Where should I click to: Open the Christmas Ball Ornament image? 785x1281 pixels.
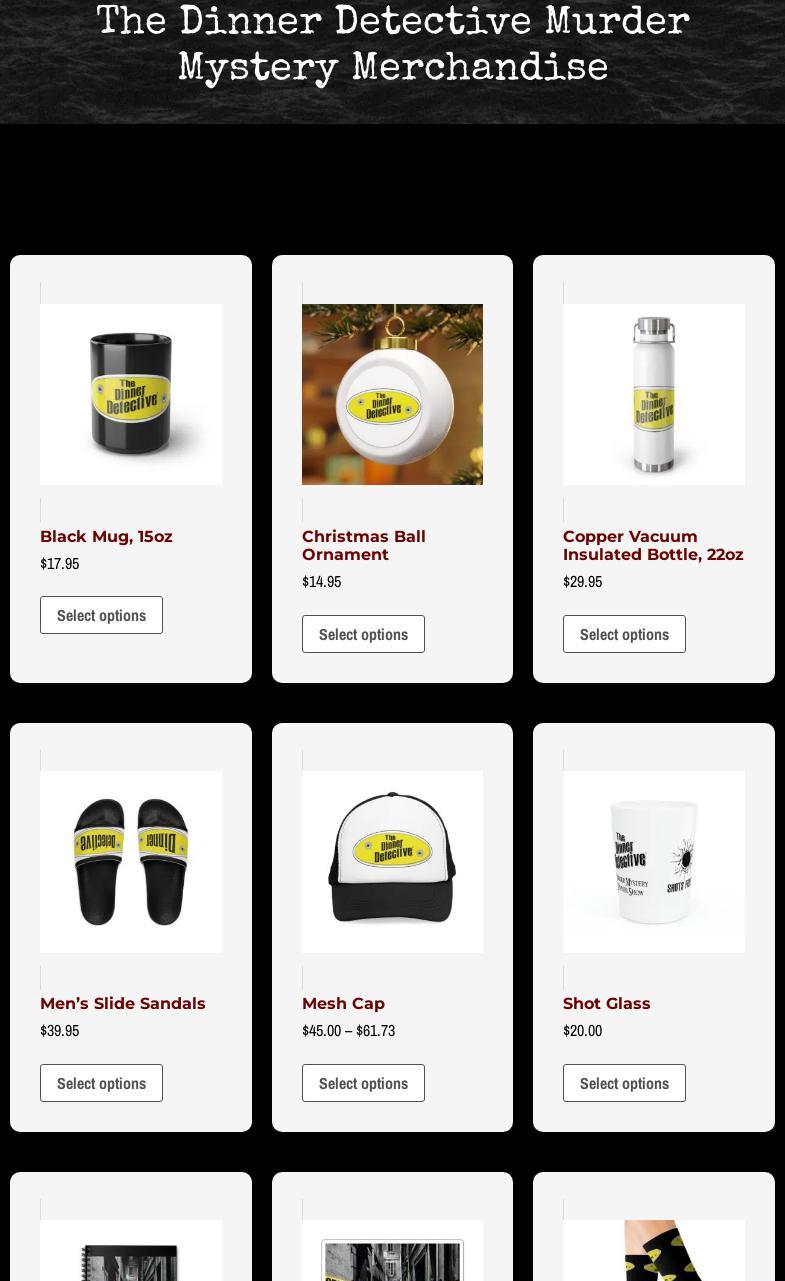pyautogui.click(x=392, y=394)
